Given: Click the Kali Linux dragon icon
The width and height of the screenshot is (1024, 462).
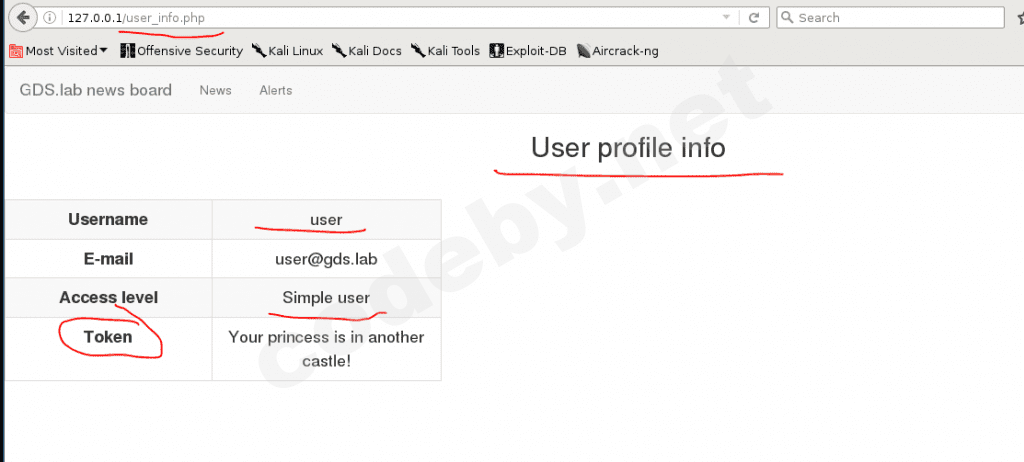Looking at the screenshot, I should [259, 50].
